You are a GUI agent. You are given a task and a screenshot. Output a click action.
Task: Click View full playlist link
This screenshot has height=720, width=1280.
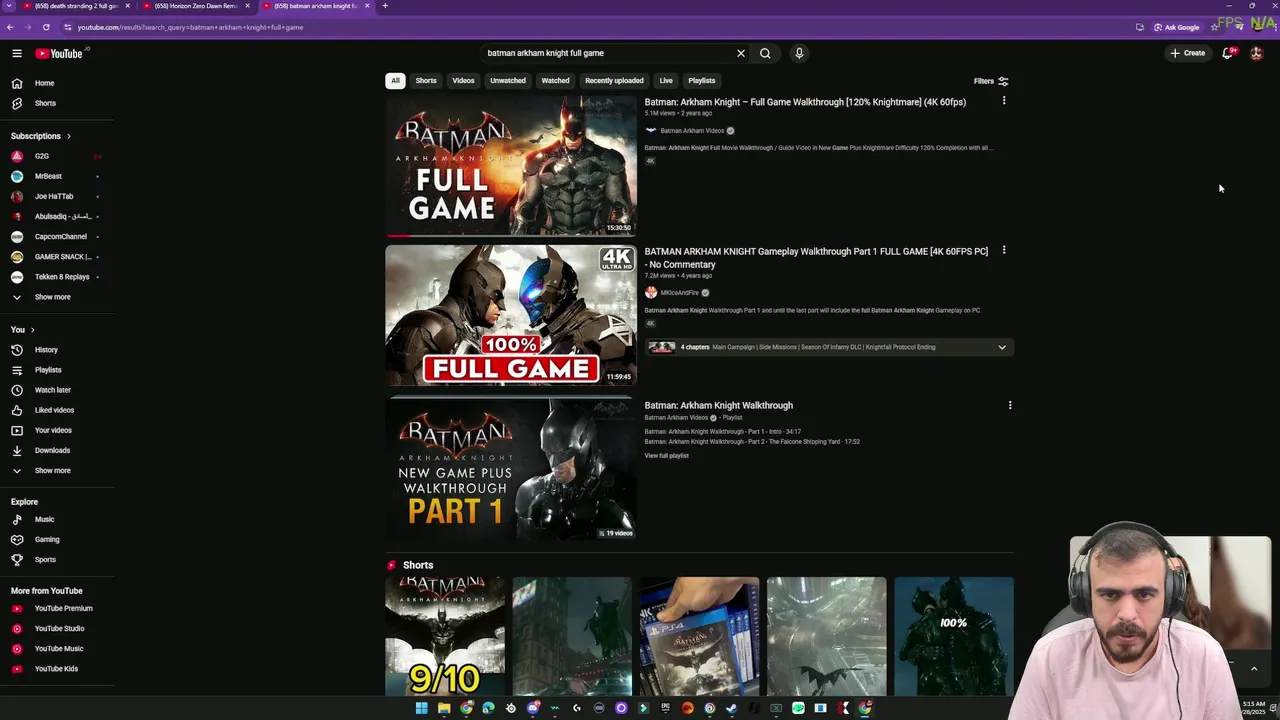pyautogui.click(x=666, y=456)
